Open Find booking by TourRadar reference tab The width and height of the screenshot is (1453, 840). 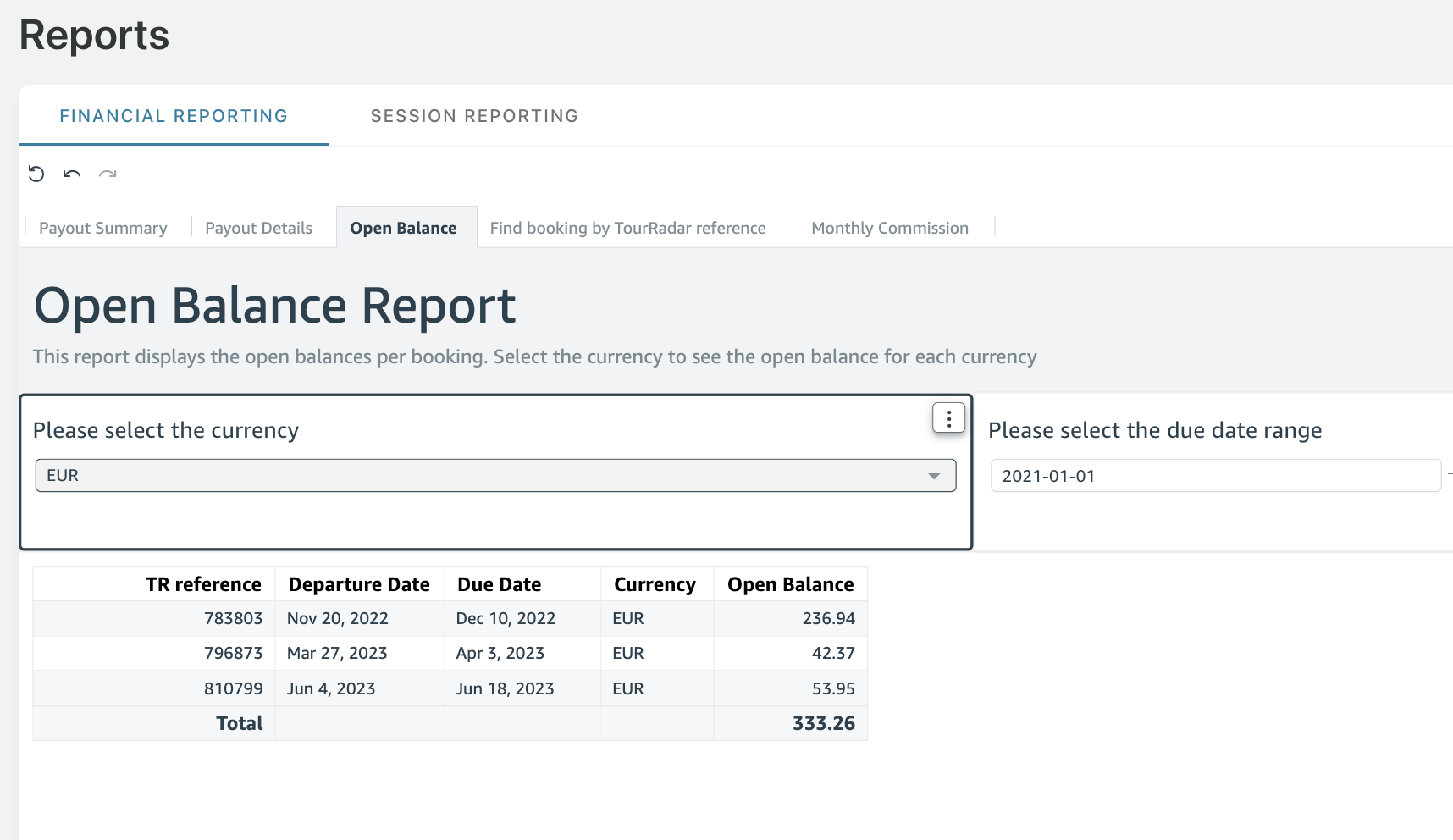click(627, 228)
